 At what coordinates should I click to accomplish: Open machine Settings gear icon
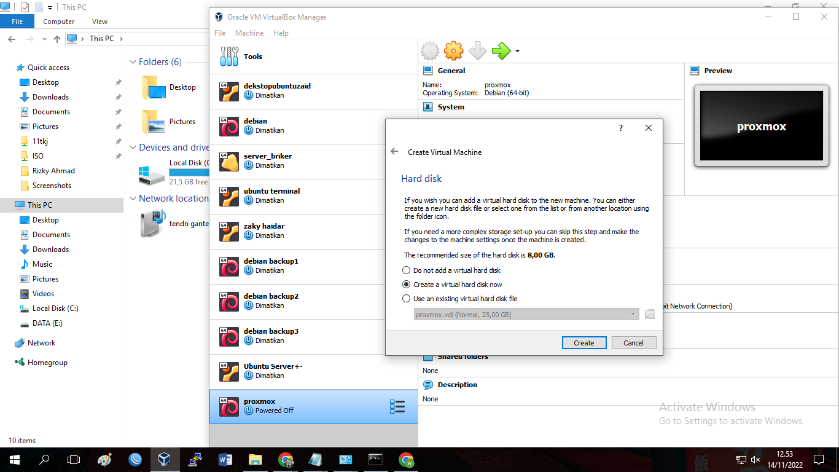(x=454, y=51)
